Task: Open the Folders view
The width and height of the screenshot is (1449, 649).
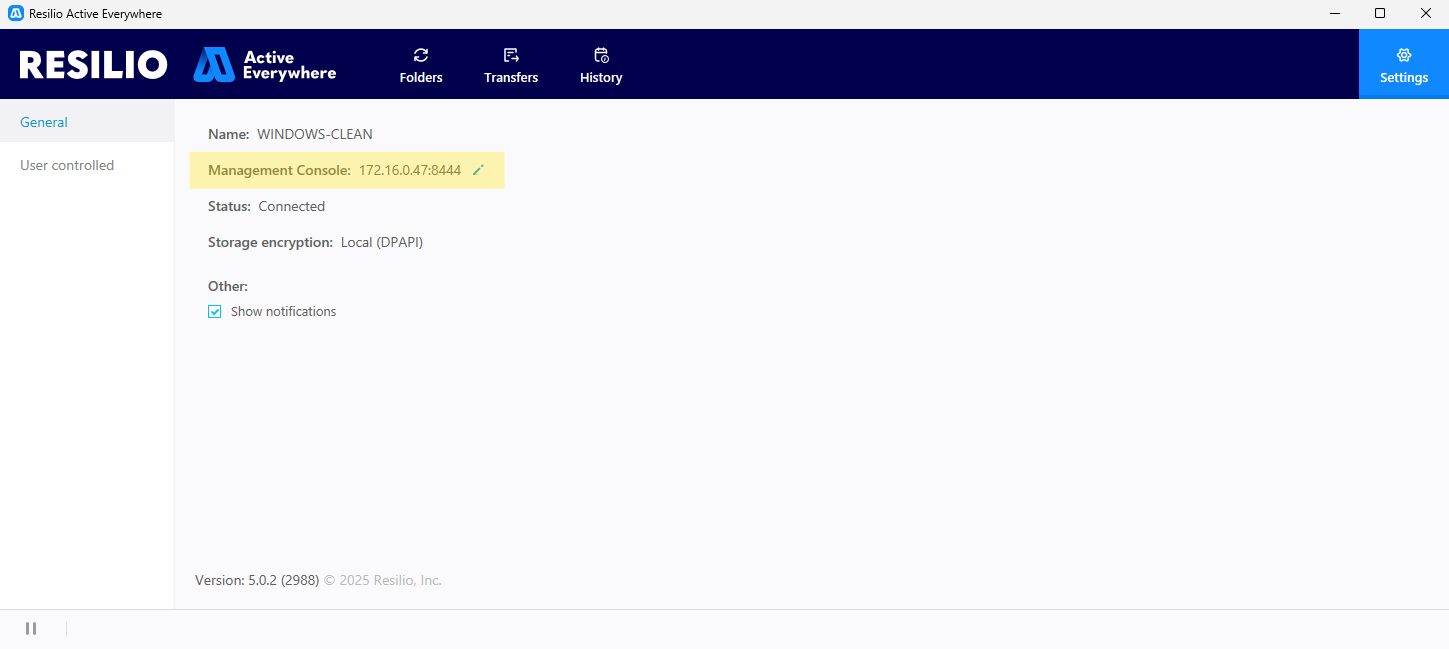Action: coord(421,65)
